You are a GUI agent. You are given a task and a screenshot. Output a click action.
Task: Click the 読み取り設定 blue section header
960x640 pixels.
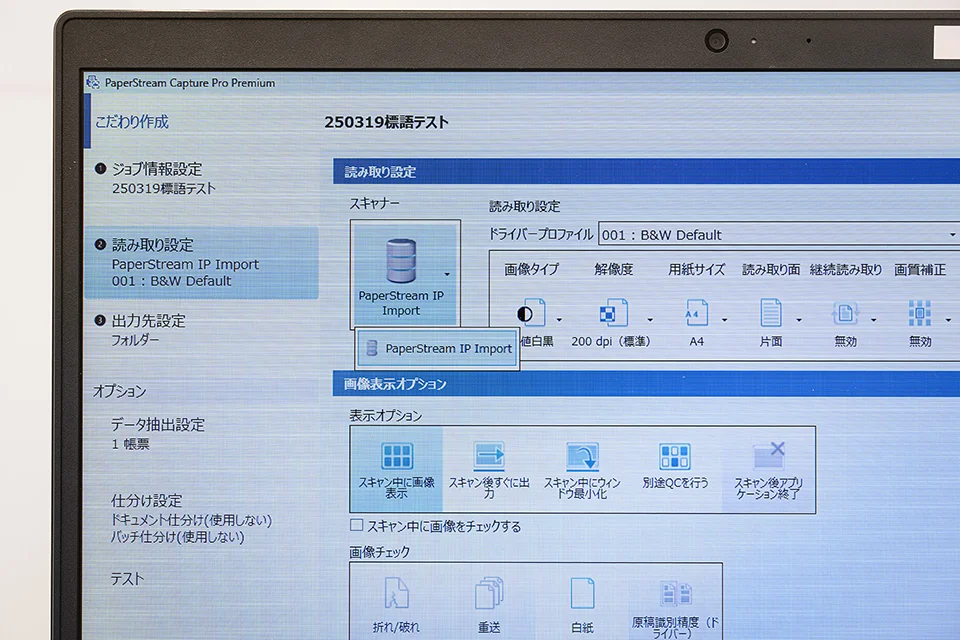click(x=646, y=171)
